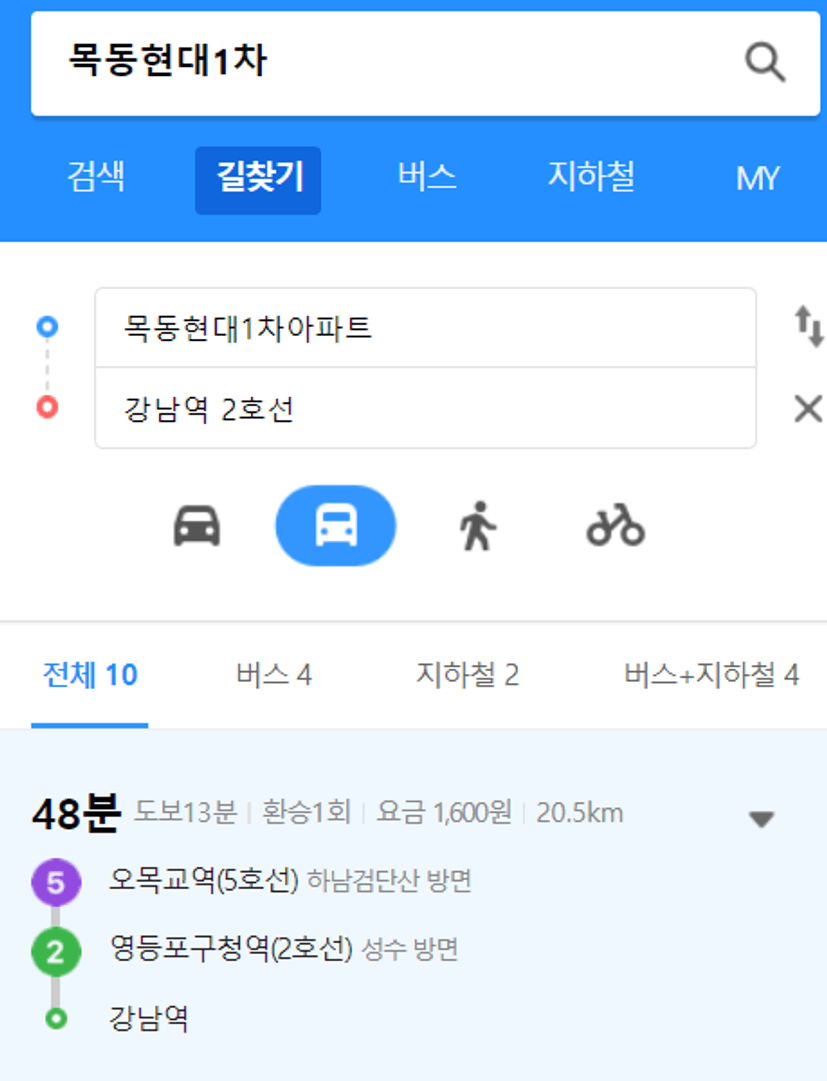Filter results by 버스 4
The image size is (827, 1081).
pyautogui.click(x=274, y=674)
